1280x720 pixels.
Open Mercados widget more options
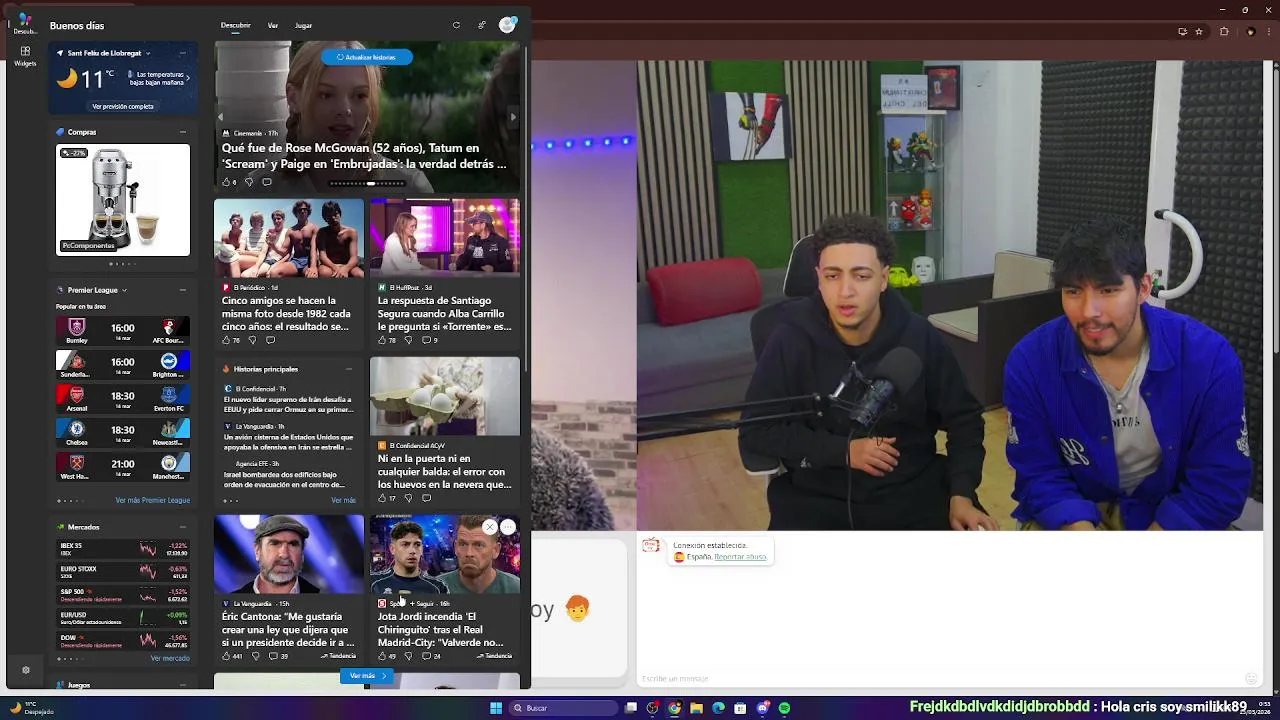click(183, 527)
